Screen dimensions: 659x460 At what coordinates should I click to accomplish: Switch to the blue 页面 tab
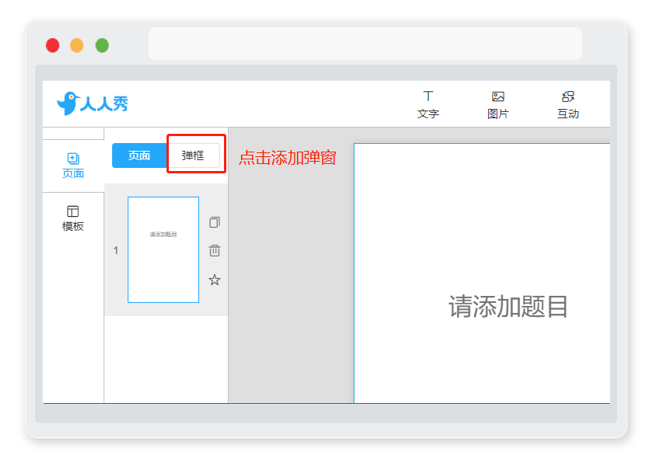point(139,155)
